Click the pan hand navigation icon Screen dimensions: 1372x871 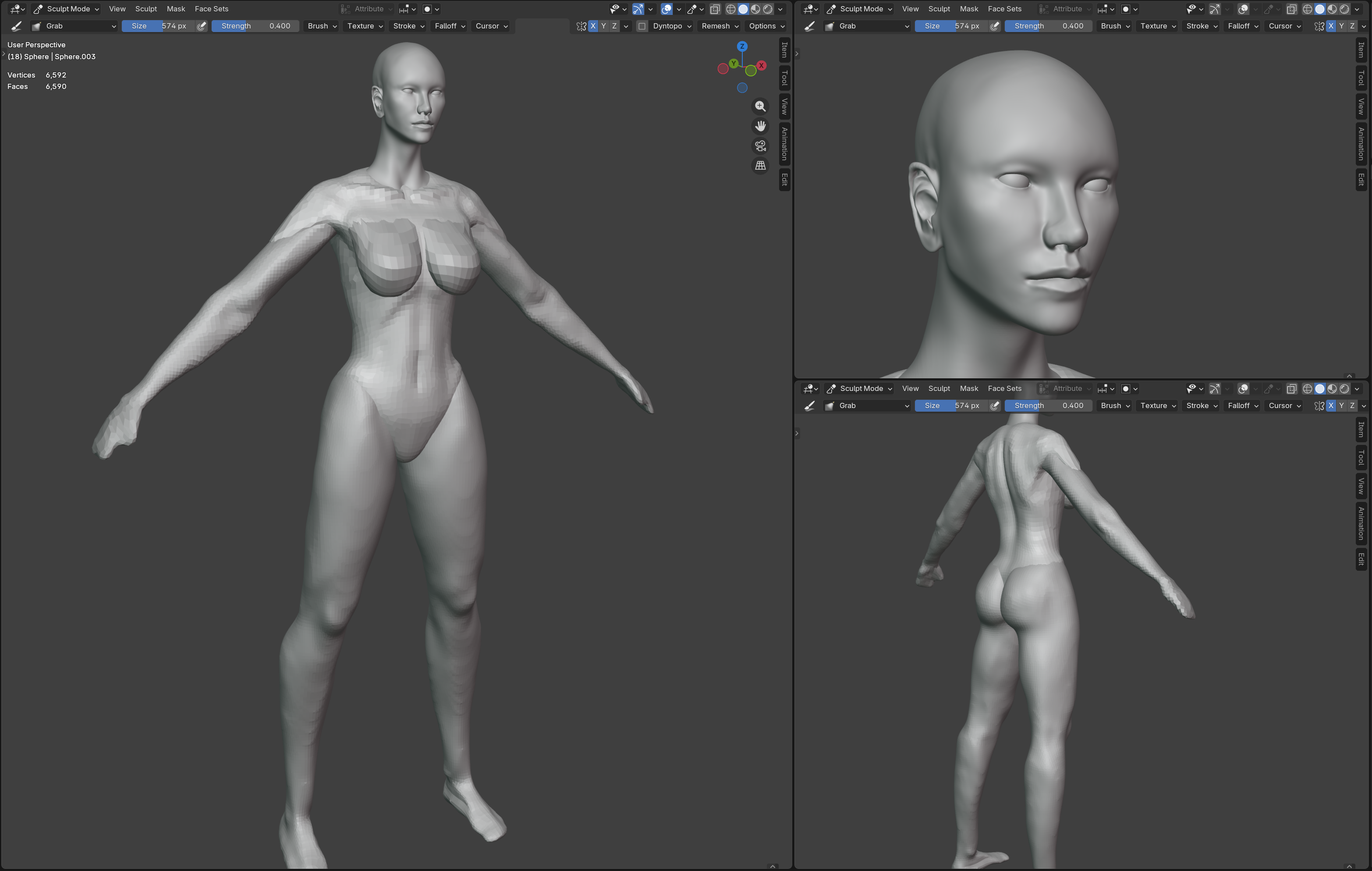pyautogui.click(x=760, y=126)
